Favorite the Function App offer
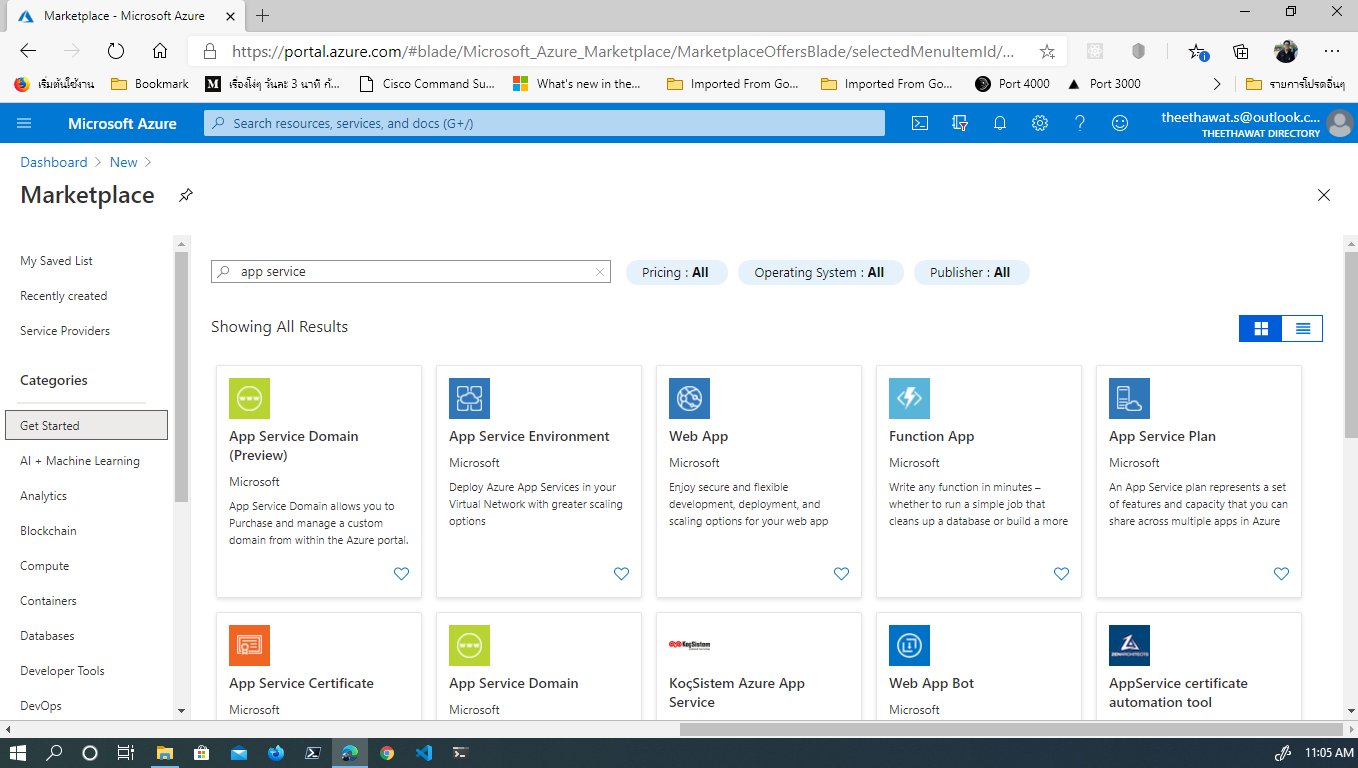 pyautogui.click(x=1061, y=574)
